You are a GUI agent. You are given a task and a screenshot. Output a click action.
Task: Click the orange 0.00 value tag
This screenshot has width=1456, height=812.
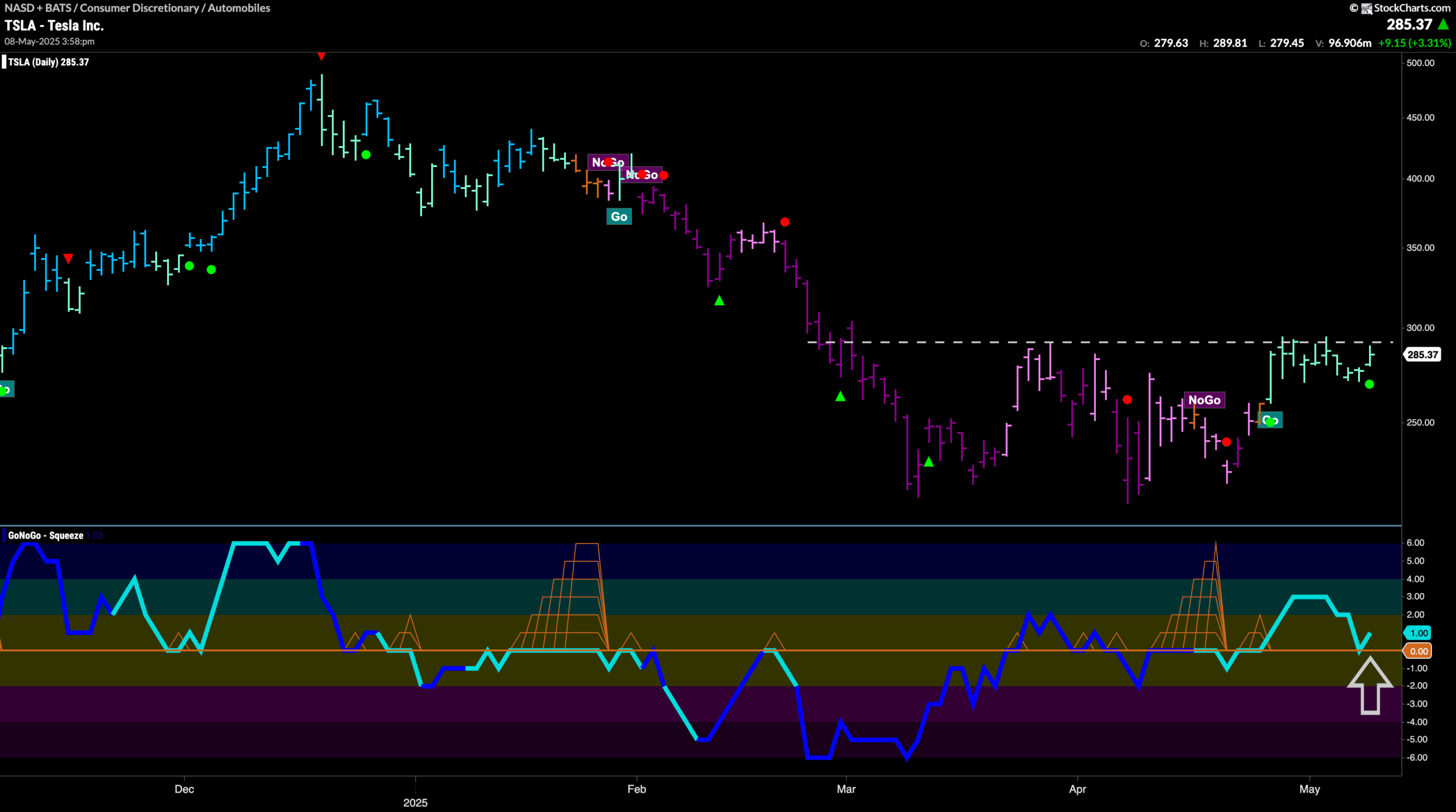pos(1418,651)
